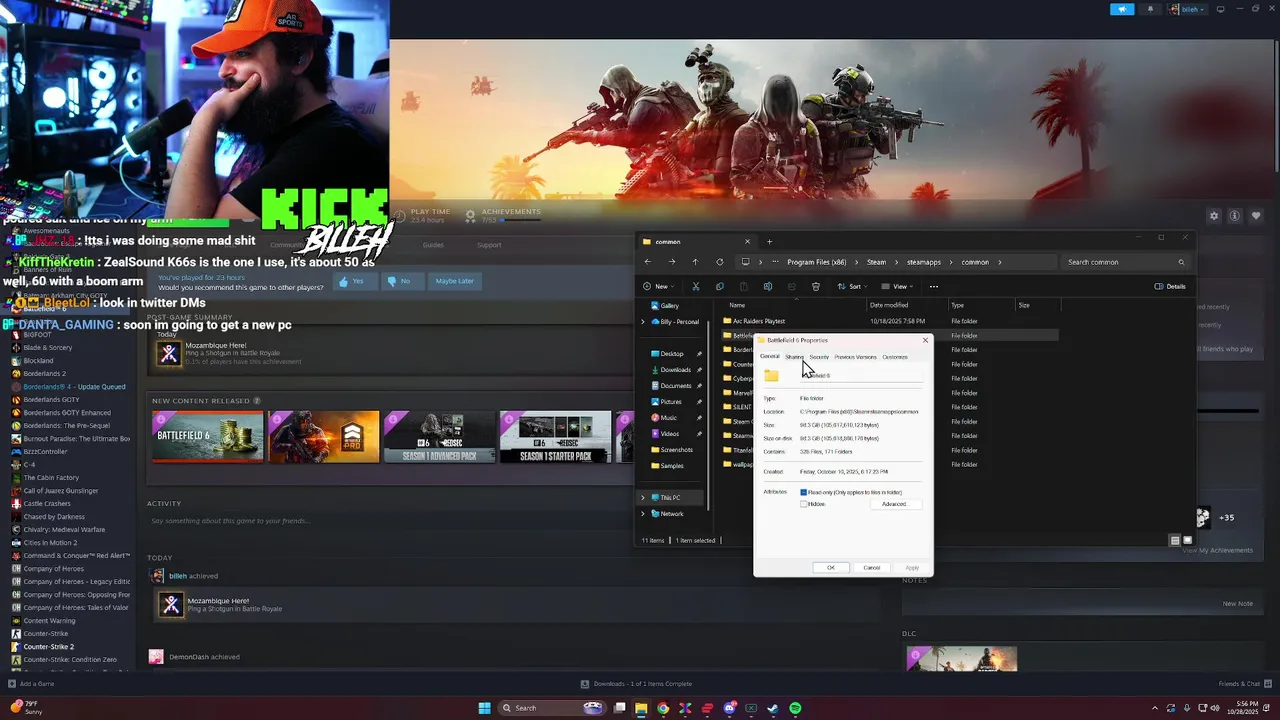Expand Network in navigation pane
This screenshot has height=720, width=1280.
point(643,513)
